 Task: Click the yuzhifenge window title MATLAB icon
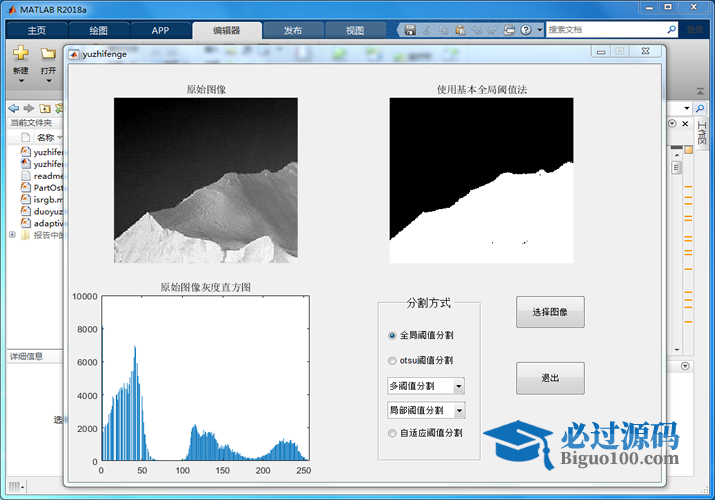pos(73,54)
